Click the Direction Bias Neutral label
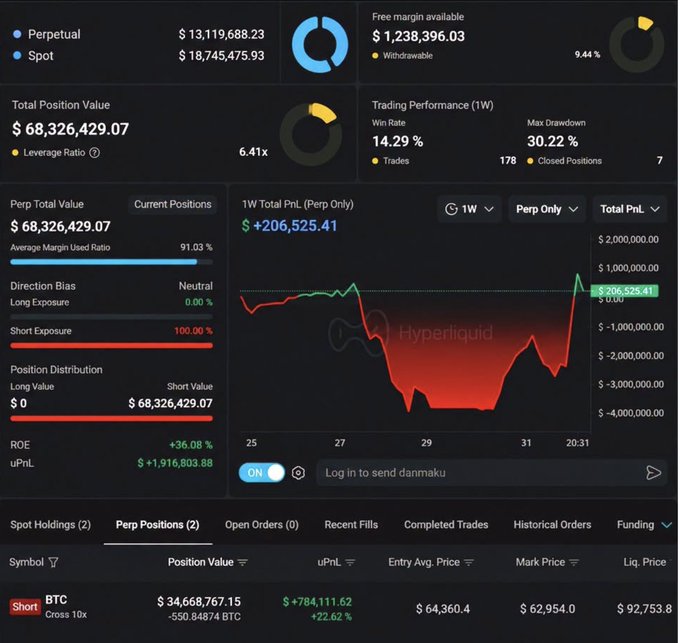The height and width of the screenshot is (643, 680). coord(196,286)
